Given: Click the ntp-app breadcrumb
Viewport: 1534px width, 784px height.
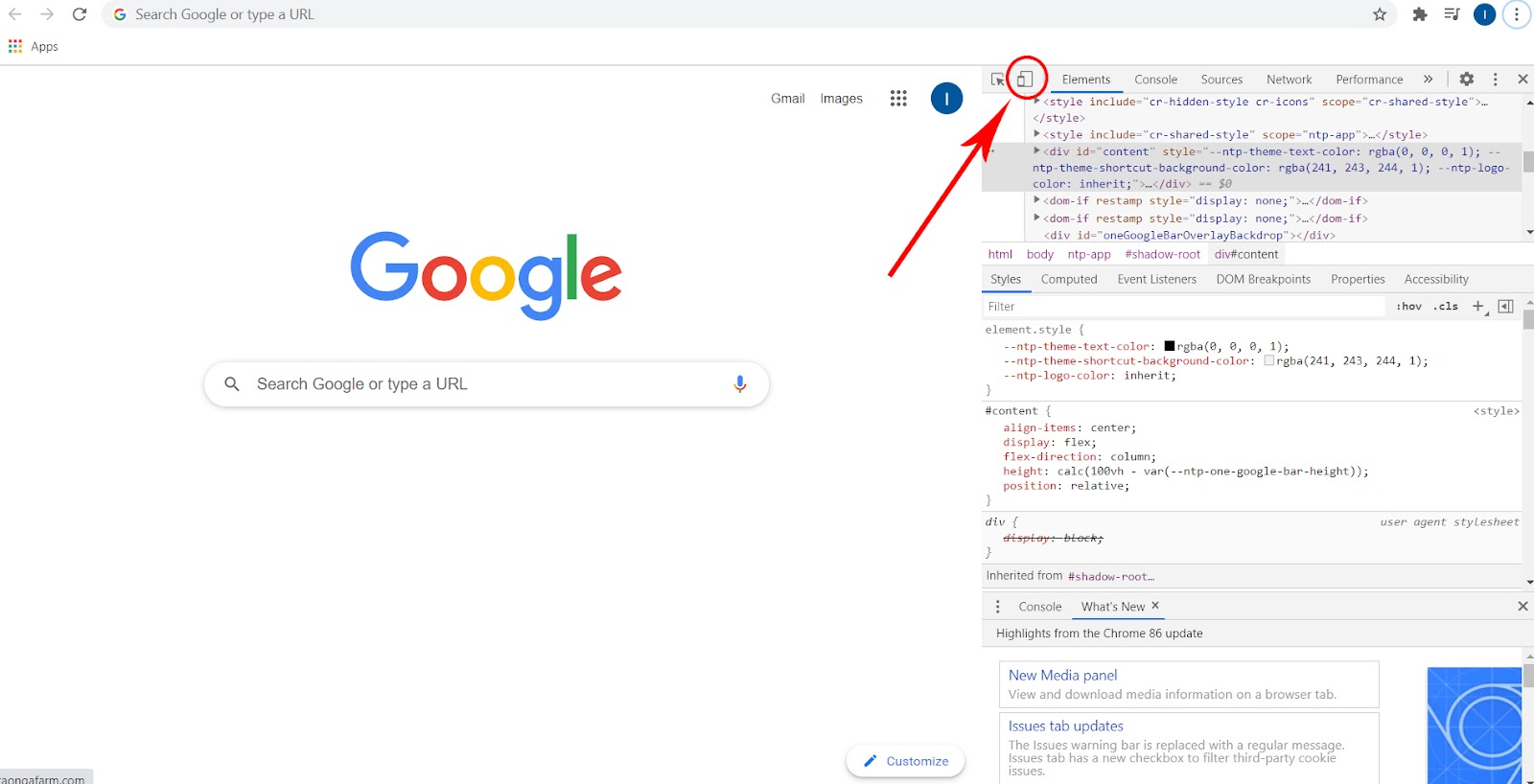Looking at the screenshot, I should [x=1089, y=254].
